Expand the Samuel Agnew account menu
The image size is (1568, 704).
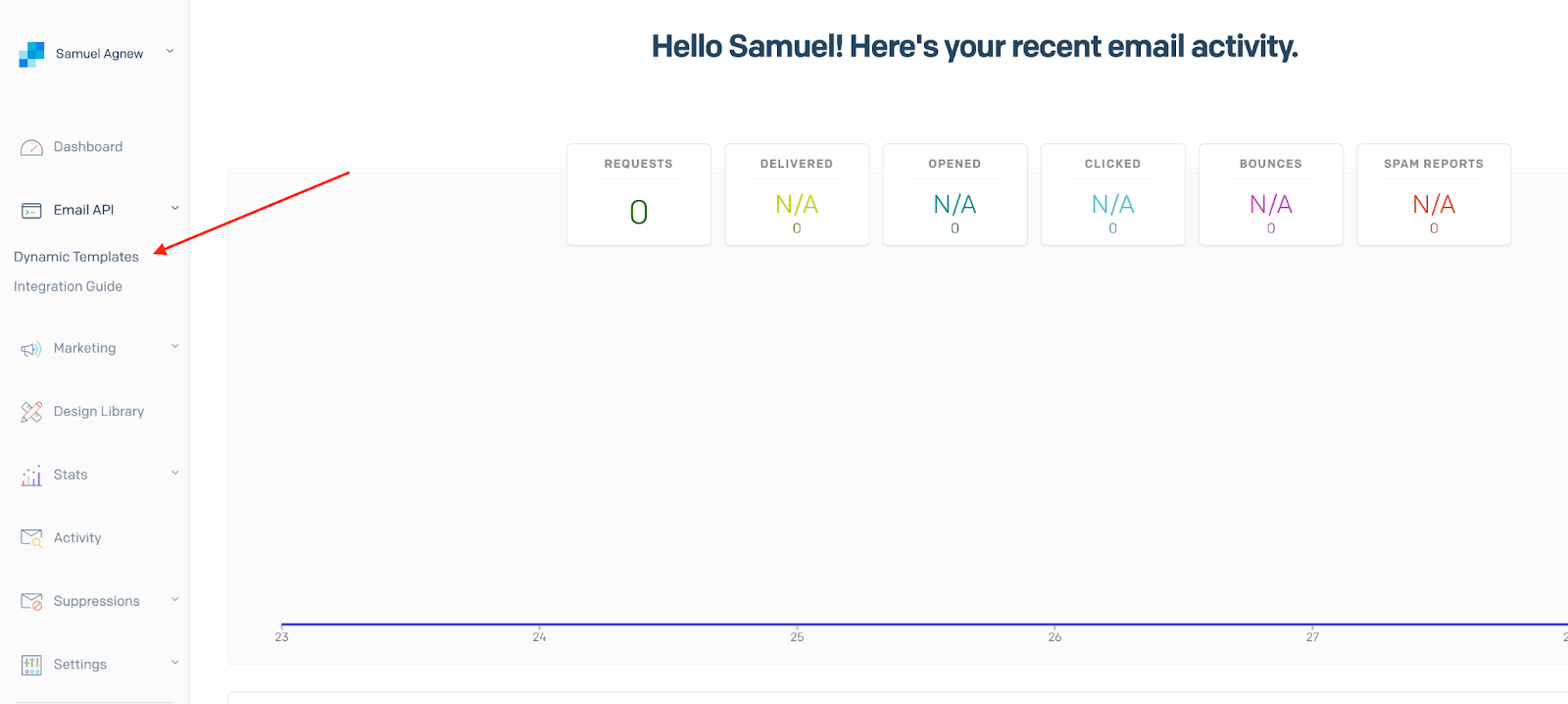pos(169,53)
